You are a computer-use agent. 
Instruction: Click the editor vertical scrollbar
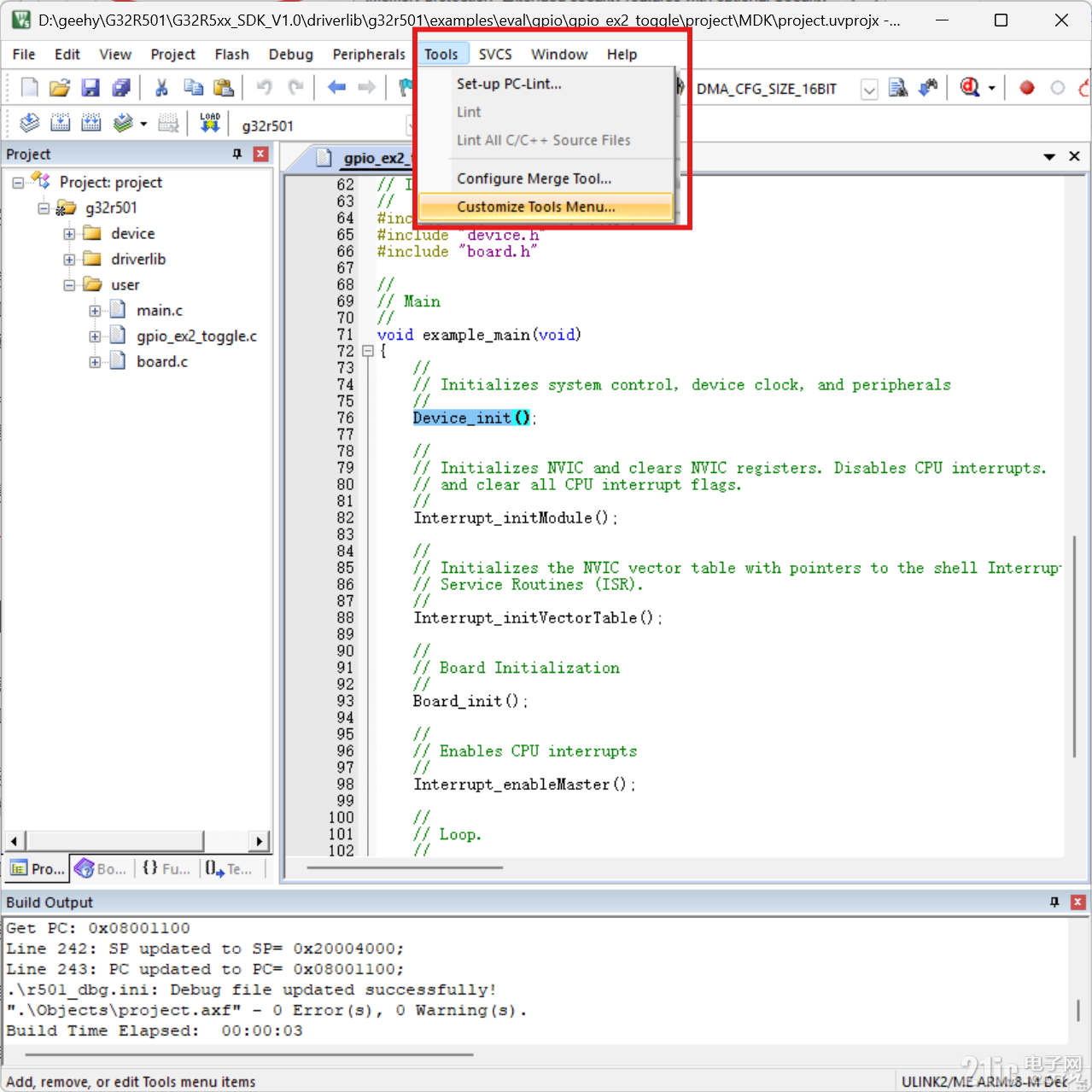(1073, 649)
